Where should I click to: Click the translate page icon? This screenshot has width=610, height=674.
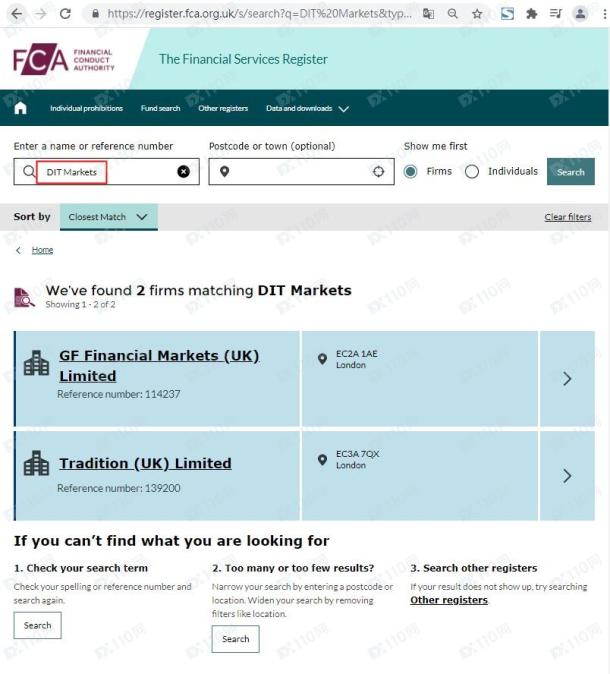click(x=428, y=14)
